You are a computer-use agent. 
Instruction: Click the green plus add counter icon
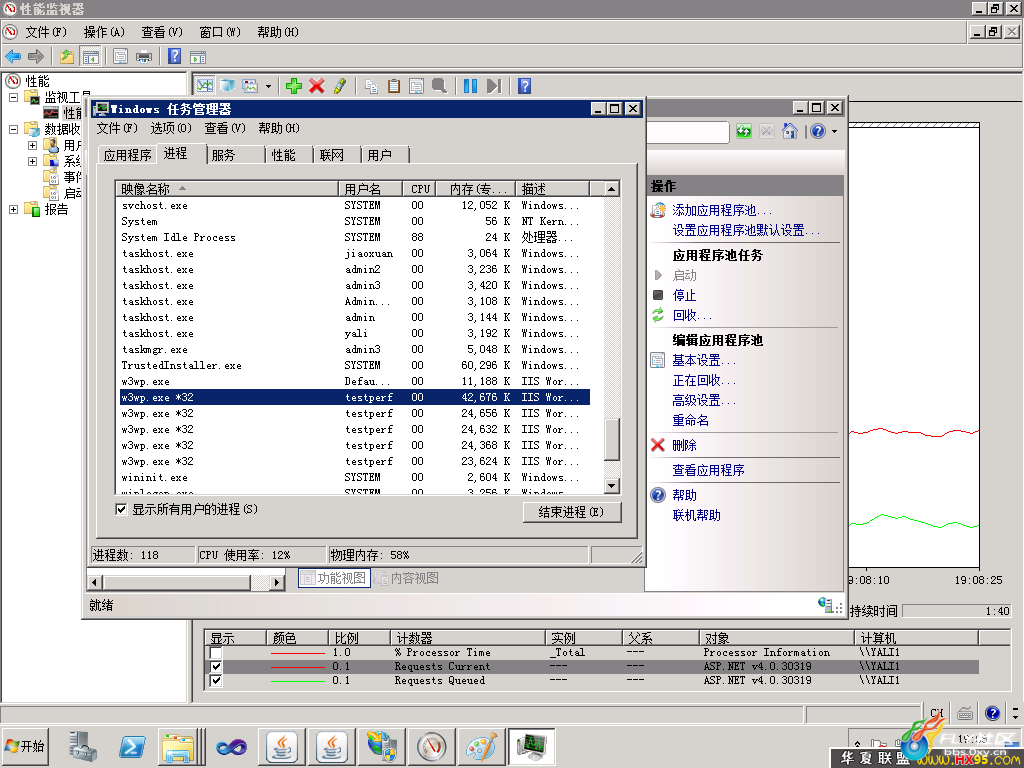[293, 86]
